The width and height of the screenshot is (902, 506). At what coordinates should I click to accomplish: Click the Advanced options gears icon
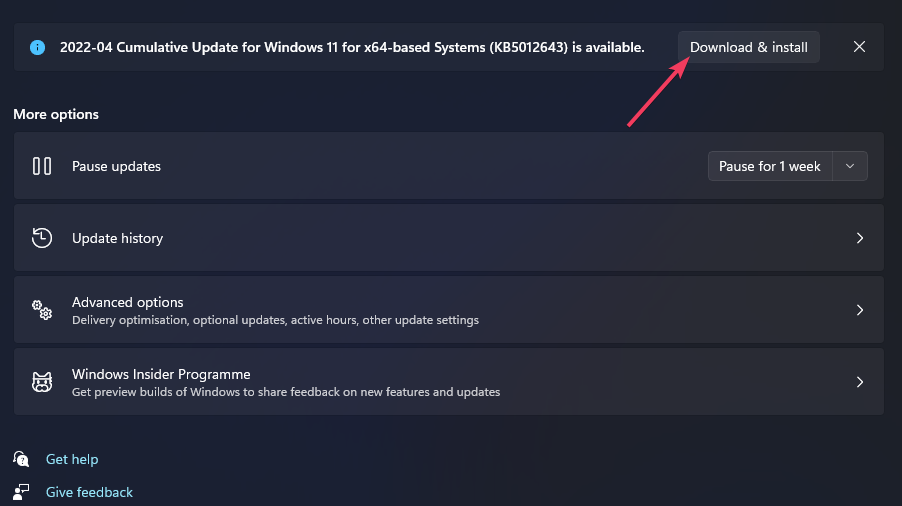click(42, 310)
